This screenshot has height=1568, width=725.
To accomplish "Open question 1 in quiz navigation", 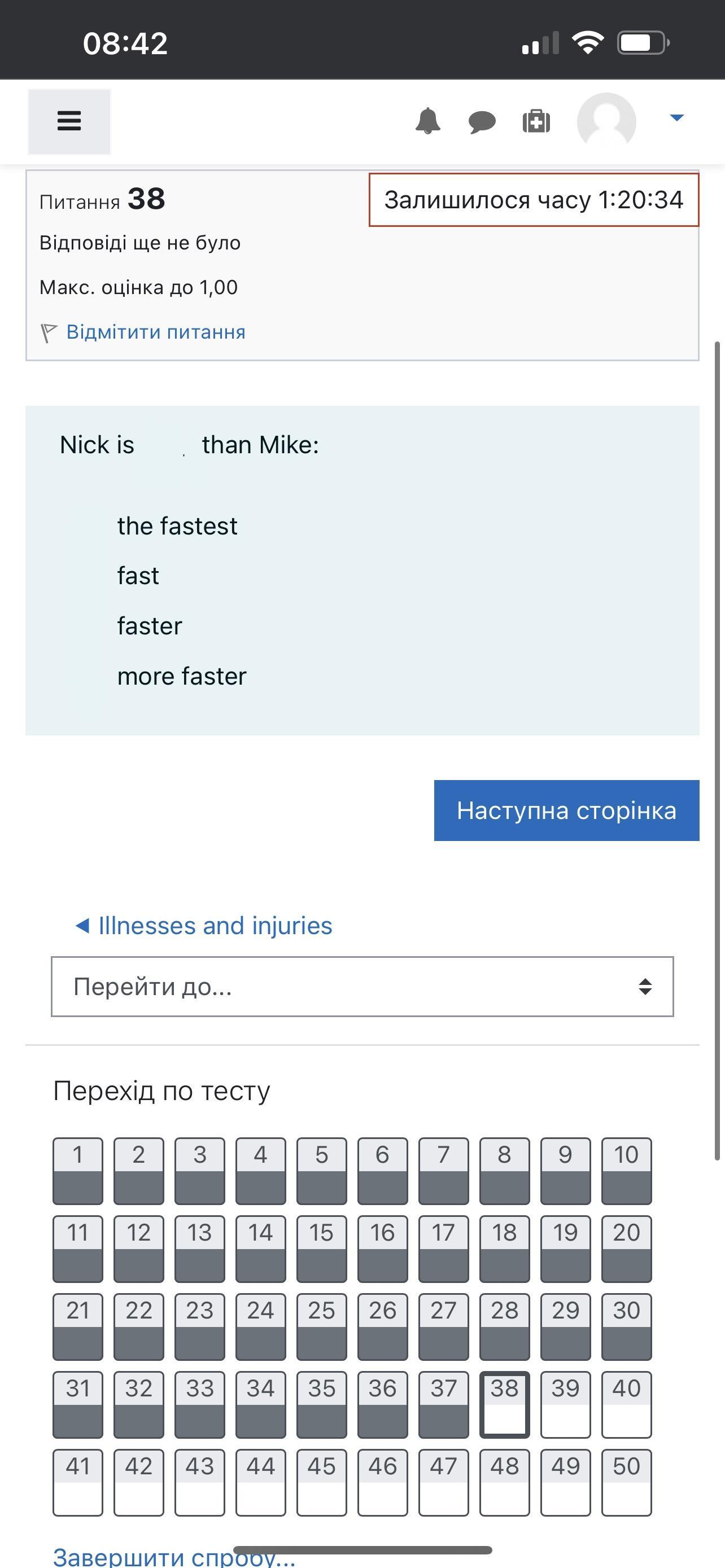I will tap(78, 1171).
